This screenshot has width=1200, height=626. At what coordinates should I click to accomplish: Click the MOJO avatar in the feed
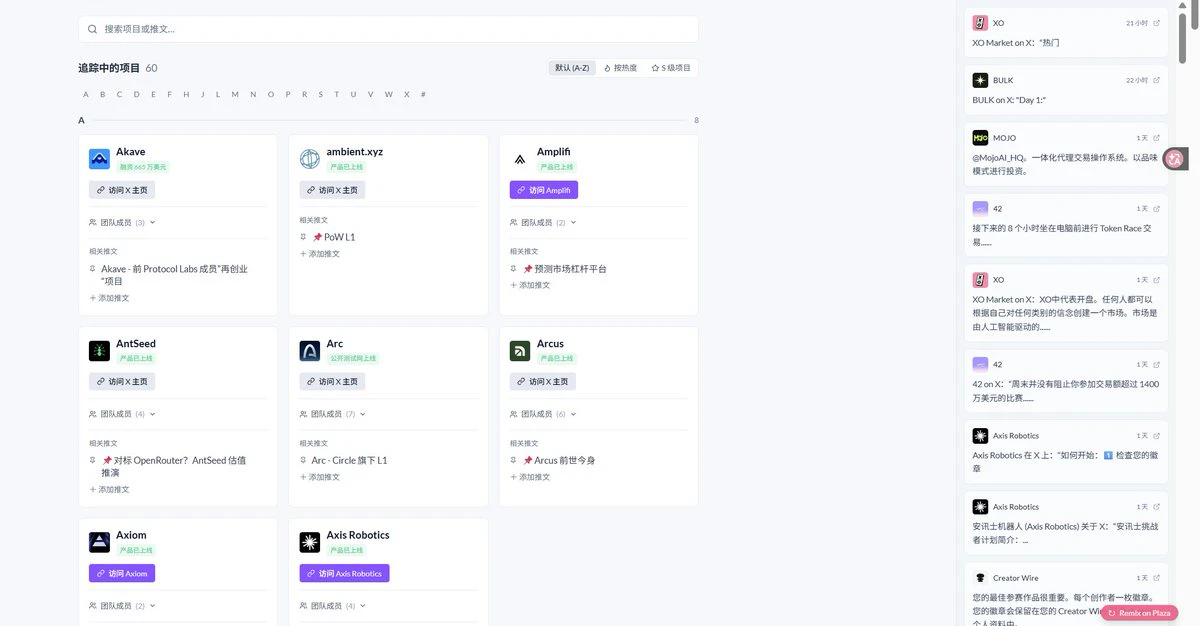(x=980, y=138)
